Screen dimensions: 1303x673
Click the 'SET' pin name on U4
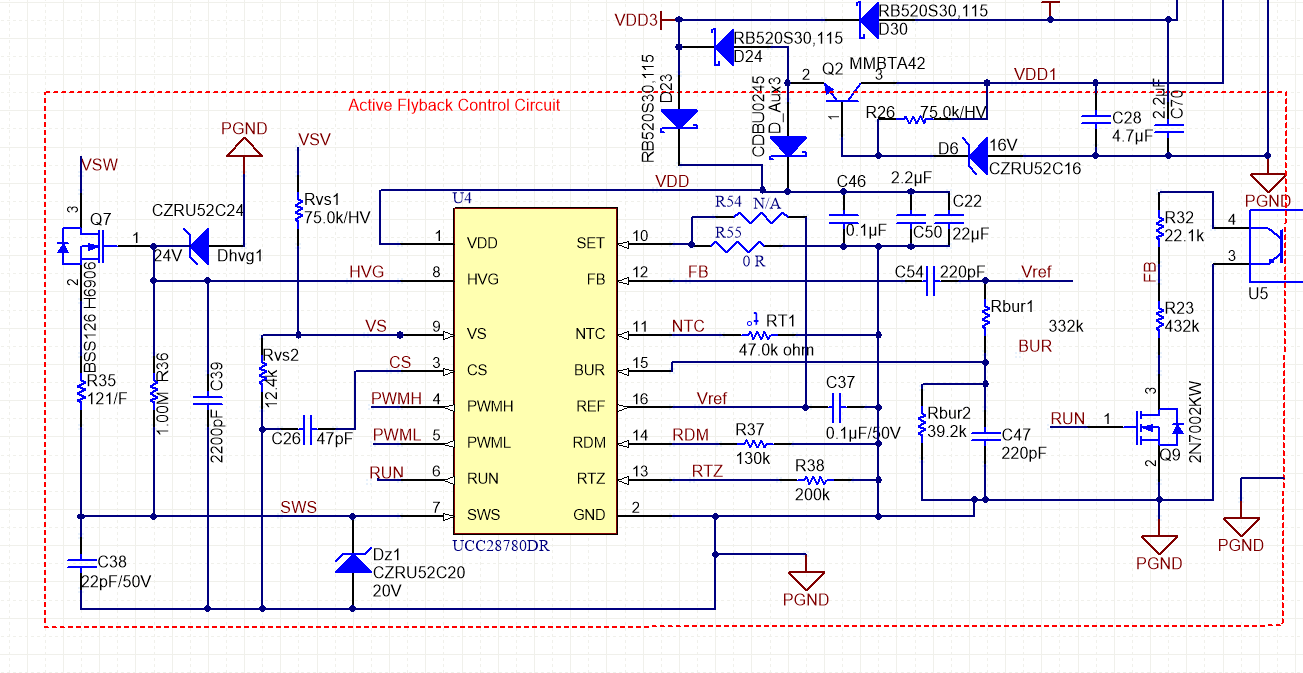pos(591,243)
